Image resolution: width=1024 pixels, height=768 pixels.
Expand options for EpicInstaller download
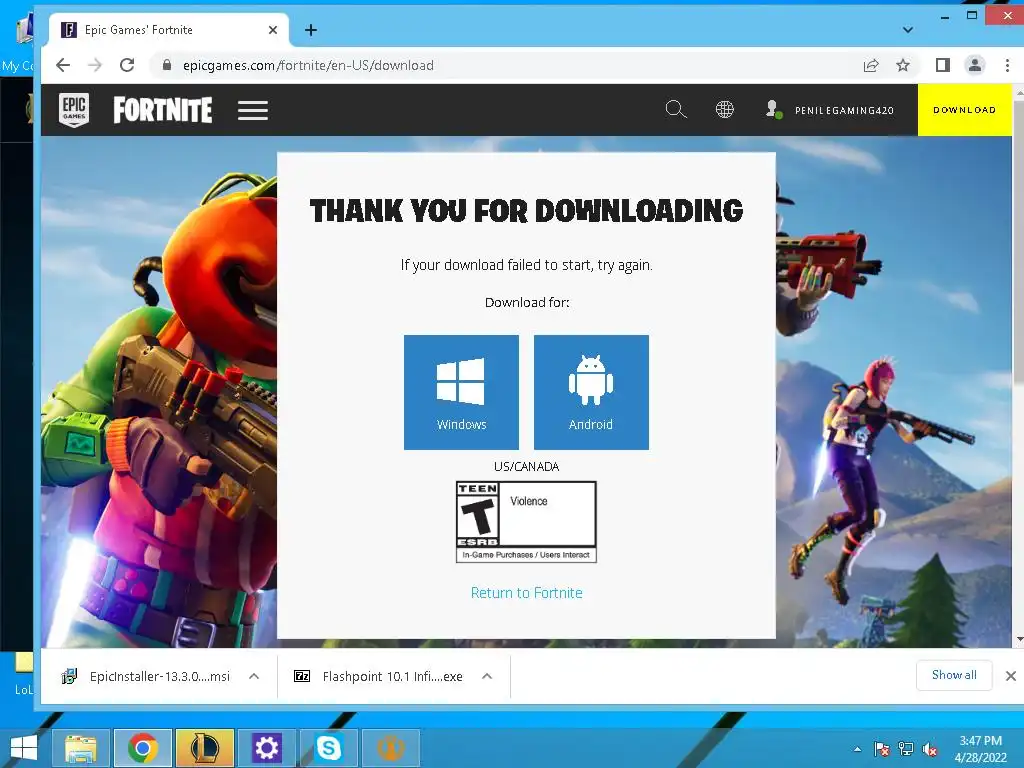pos(254,676)
